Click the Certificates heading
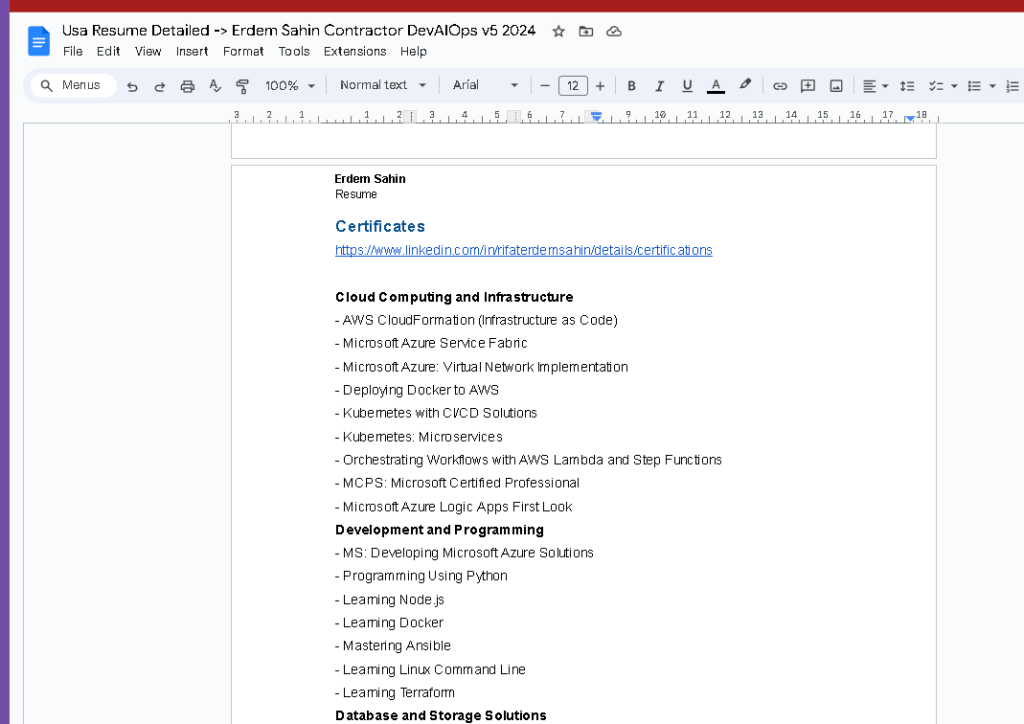Viewport: 1024px width, 724px height. pos(380,227)
